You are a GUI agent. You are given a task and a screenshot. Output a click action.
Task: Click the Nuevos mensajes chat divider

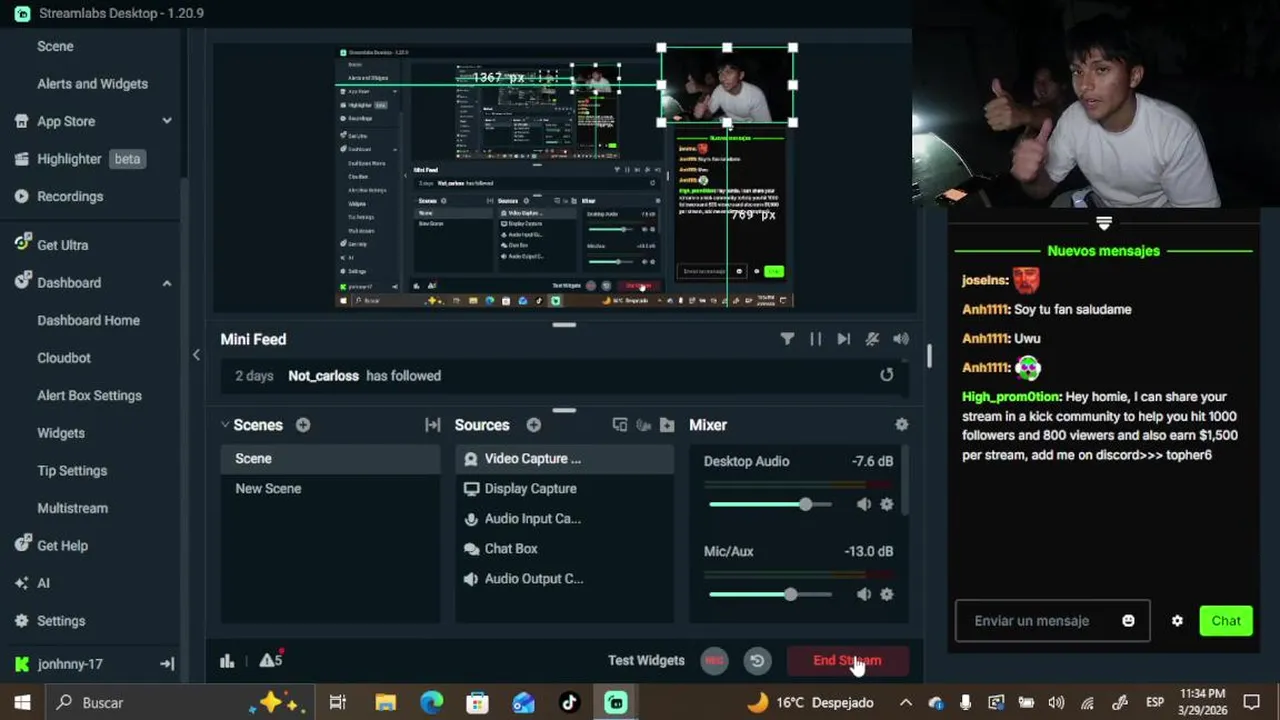1103,251
